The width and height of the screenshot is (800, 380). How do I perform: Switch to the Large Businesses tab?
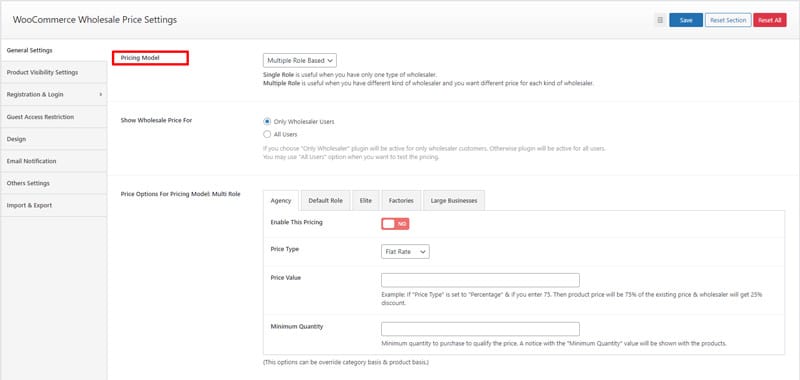(454, 200)
